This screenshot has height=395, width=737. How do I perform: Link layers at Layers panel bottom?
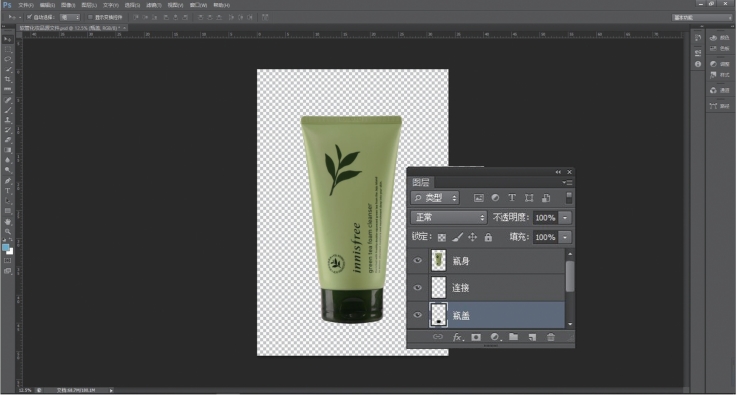click(438, 337)
